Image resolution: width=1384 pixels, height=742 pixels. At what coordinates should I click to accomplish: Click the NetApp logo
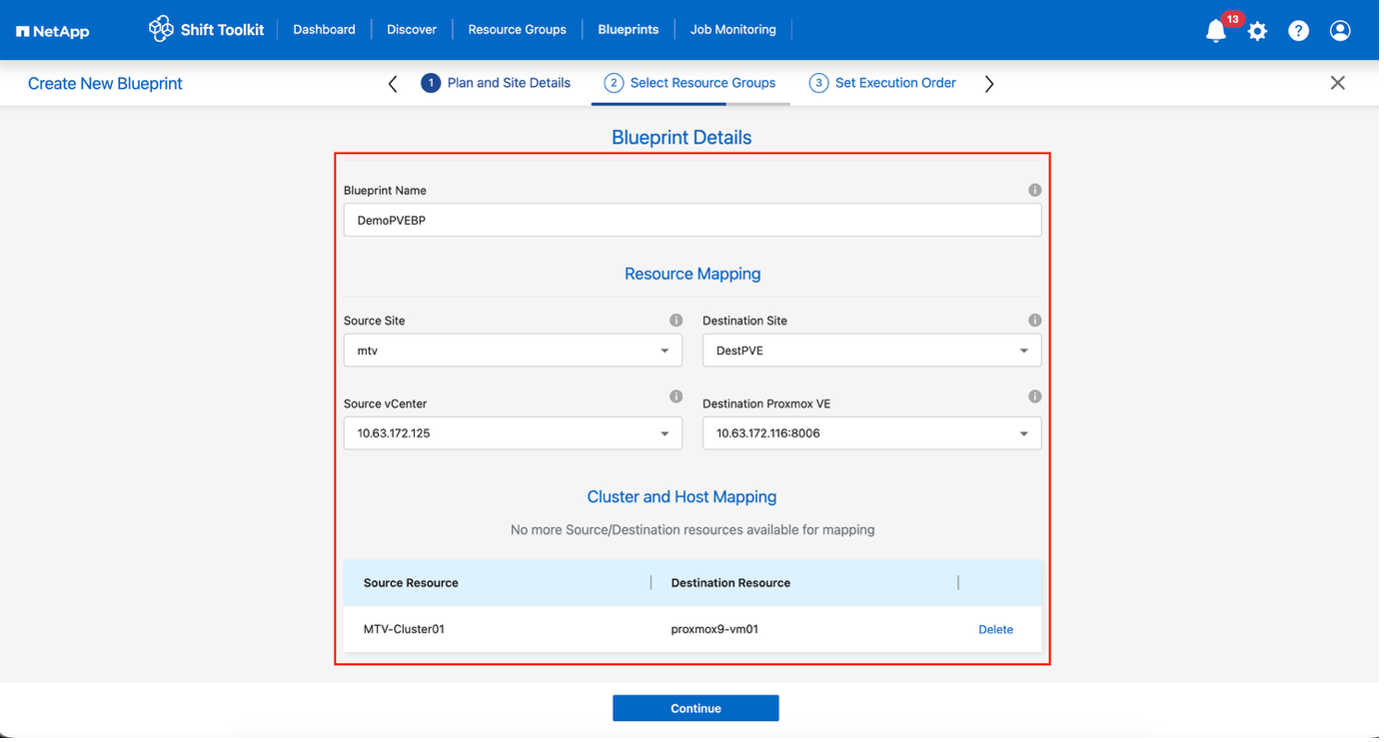[x=52, y=30]
